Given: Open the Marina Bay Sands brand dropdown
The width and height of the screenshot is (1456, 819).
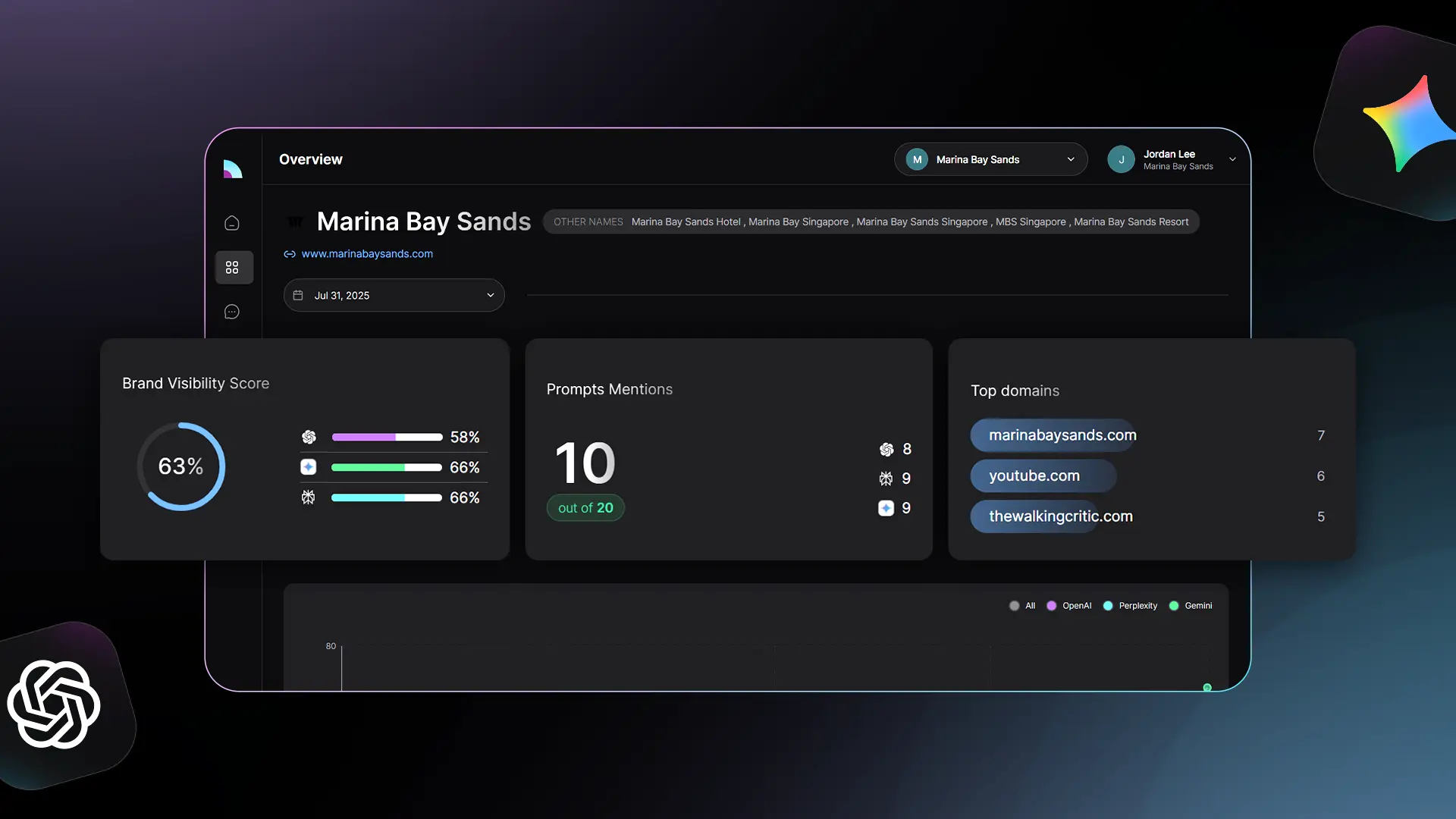Looking at the screenshot, I should pyautogui.click(x=990, y=160).
